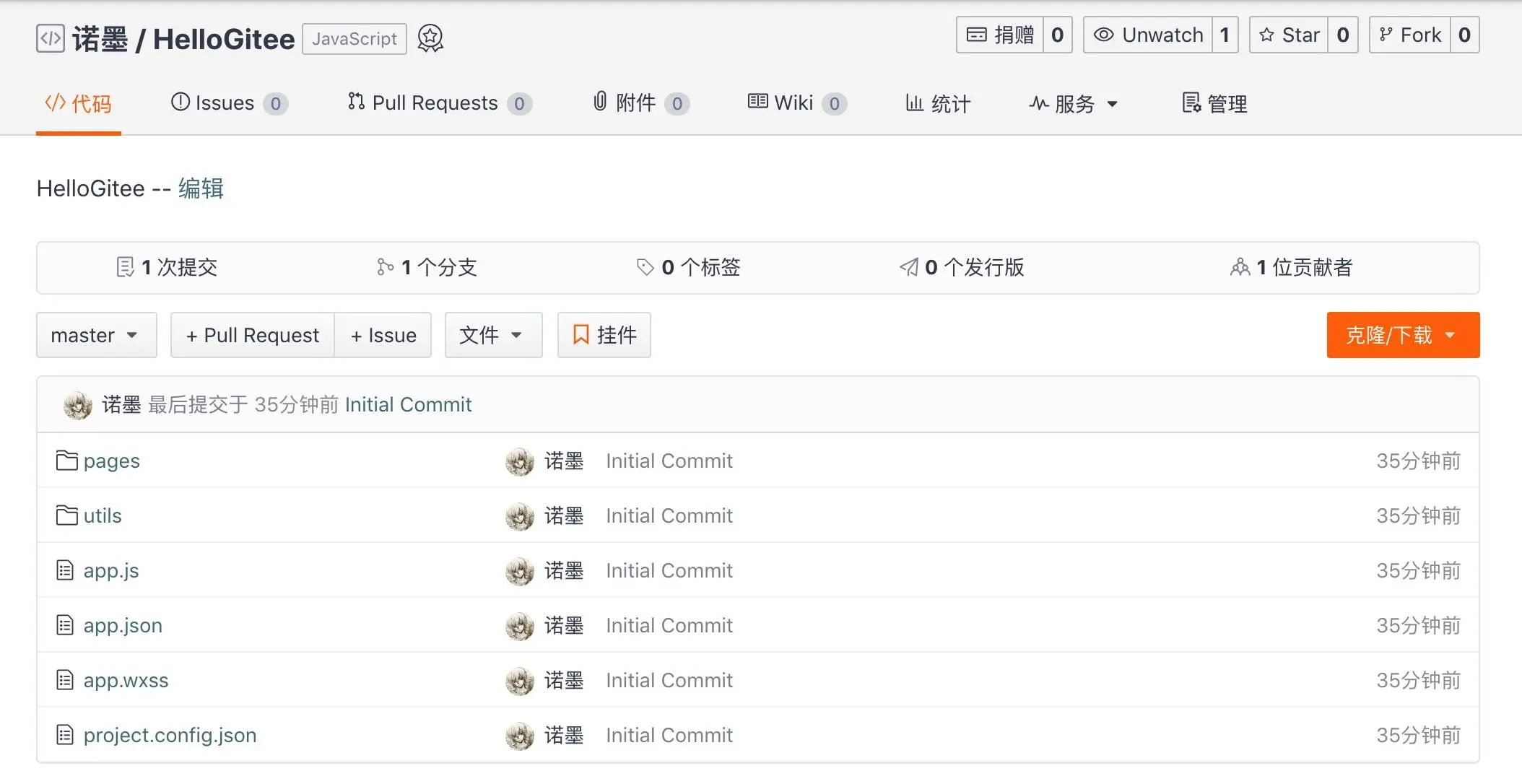Click the recommended-project badge icon beside JavaScript
The image size is (1522, 784).
click(x=430, y=38)
